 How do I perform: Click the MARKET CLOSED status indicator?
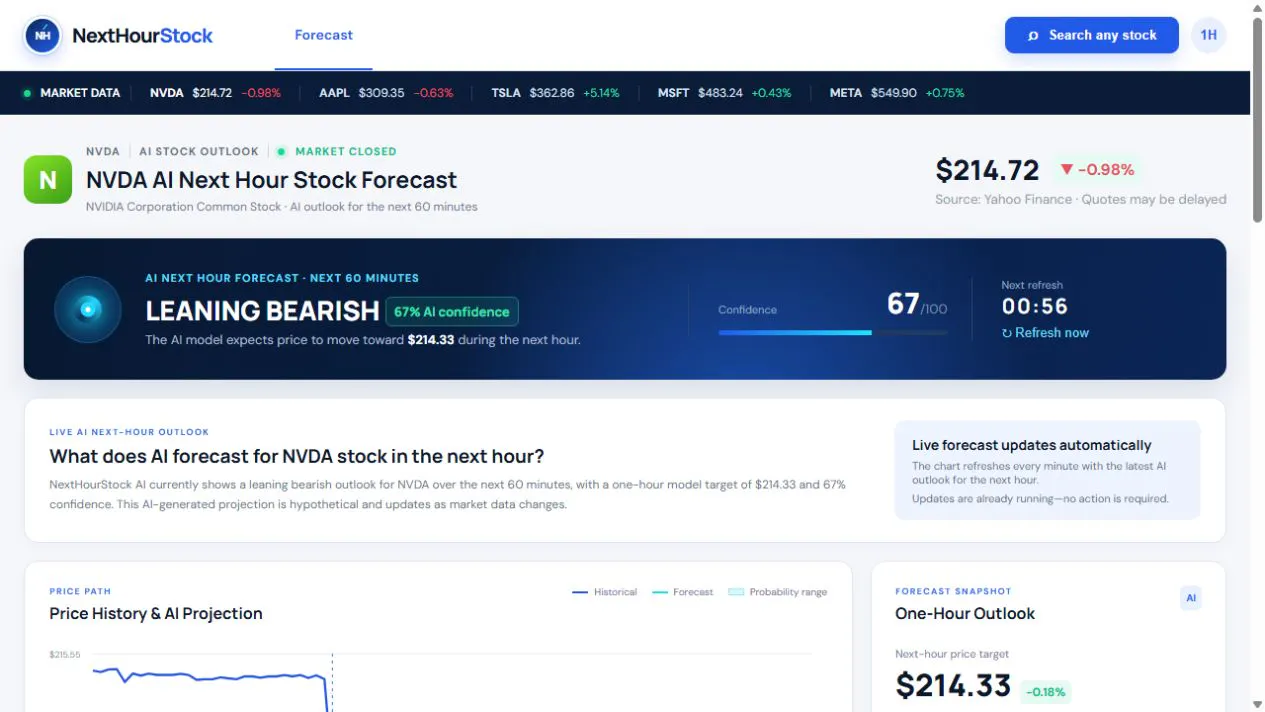(x=336, y=152)
